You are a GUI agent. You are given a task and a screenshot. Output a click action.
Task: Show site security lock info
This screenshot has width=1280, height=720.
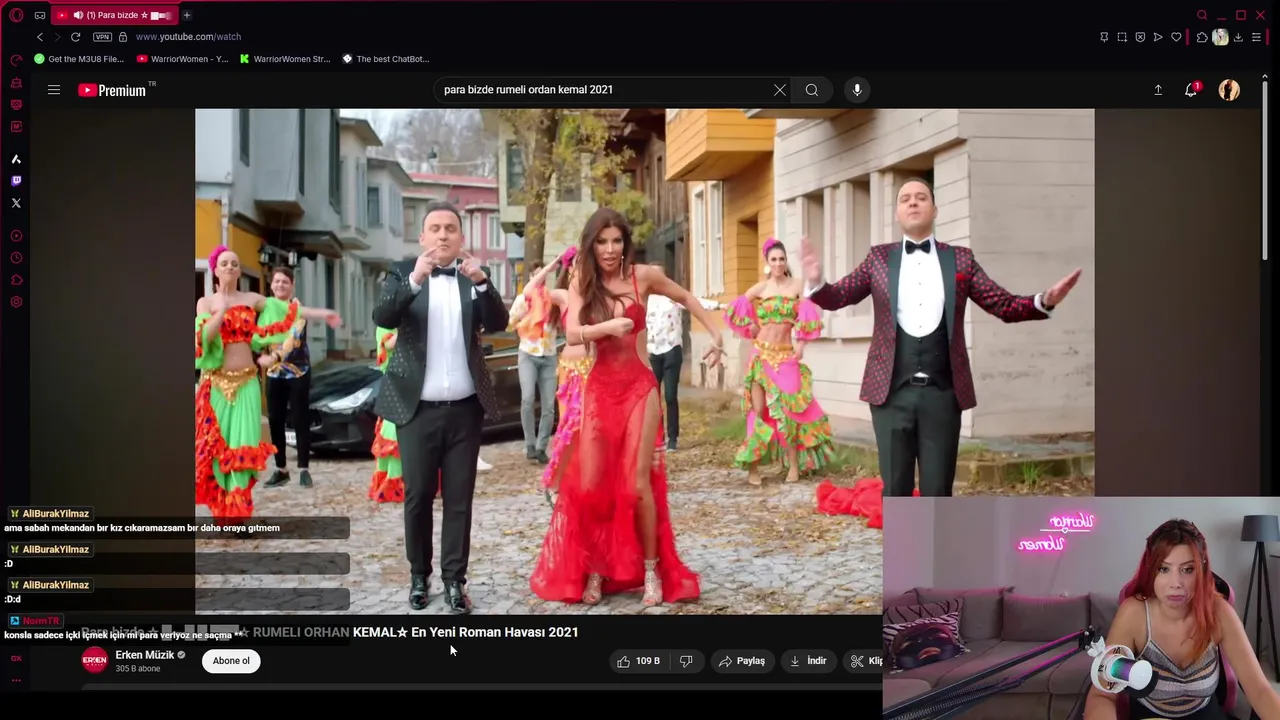(x=123, y=37)
